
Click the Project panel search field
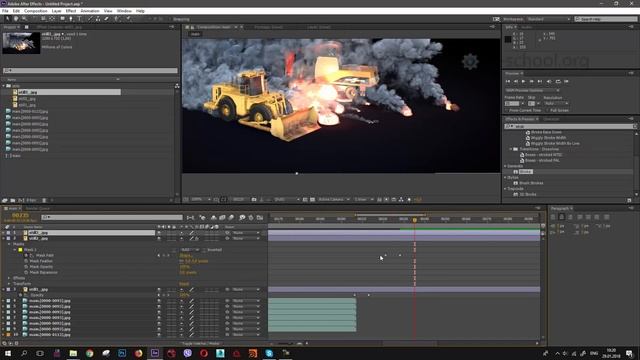point(90,71)
